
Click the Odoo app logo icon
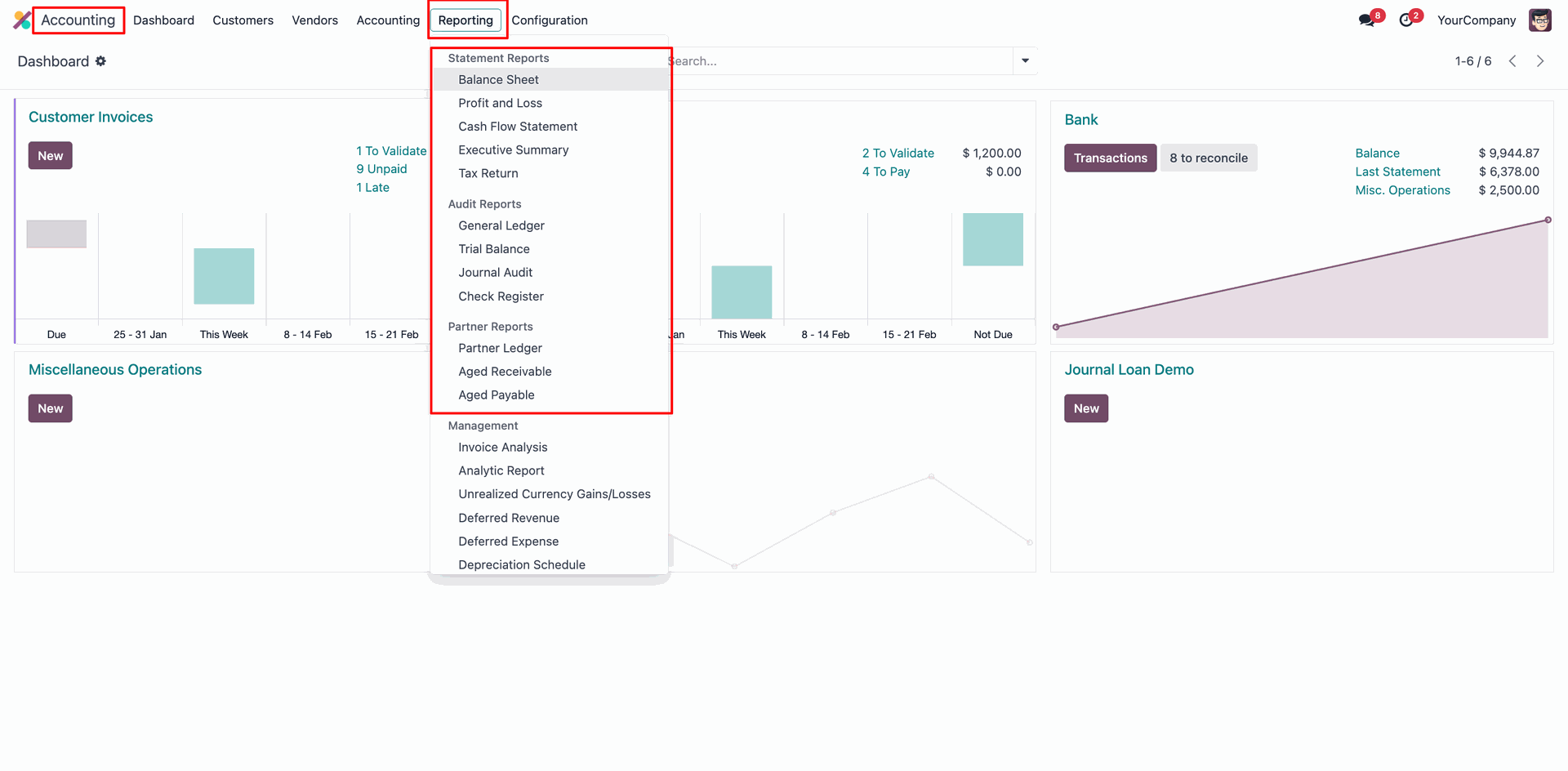pyautogui.click(x=22, y=20)
